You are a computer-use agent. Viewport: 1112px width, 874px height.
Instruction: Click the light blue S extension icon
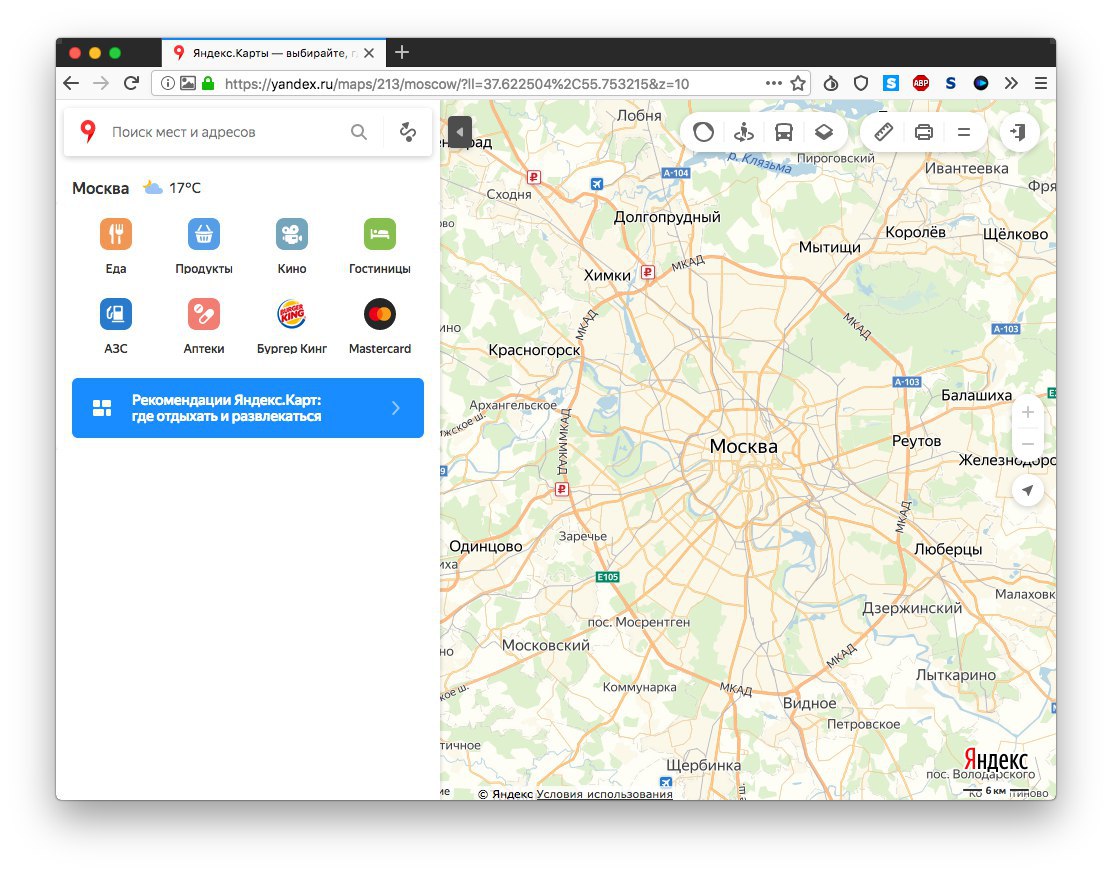[x=891, y=83]
